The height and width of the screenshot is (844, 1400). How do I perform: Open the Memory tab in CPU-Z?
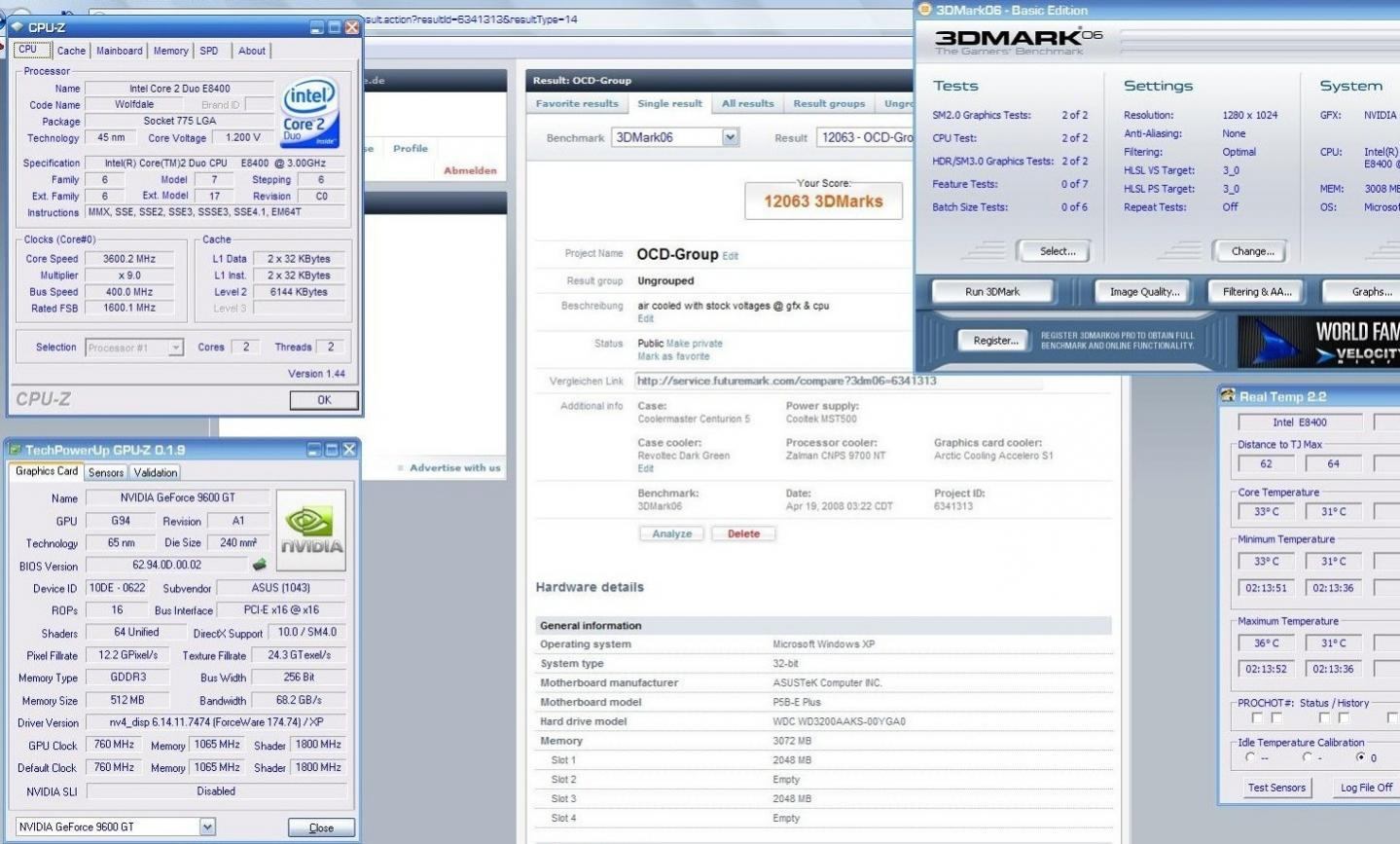point(171,51)
